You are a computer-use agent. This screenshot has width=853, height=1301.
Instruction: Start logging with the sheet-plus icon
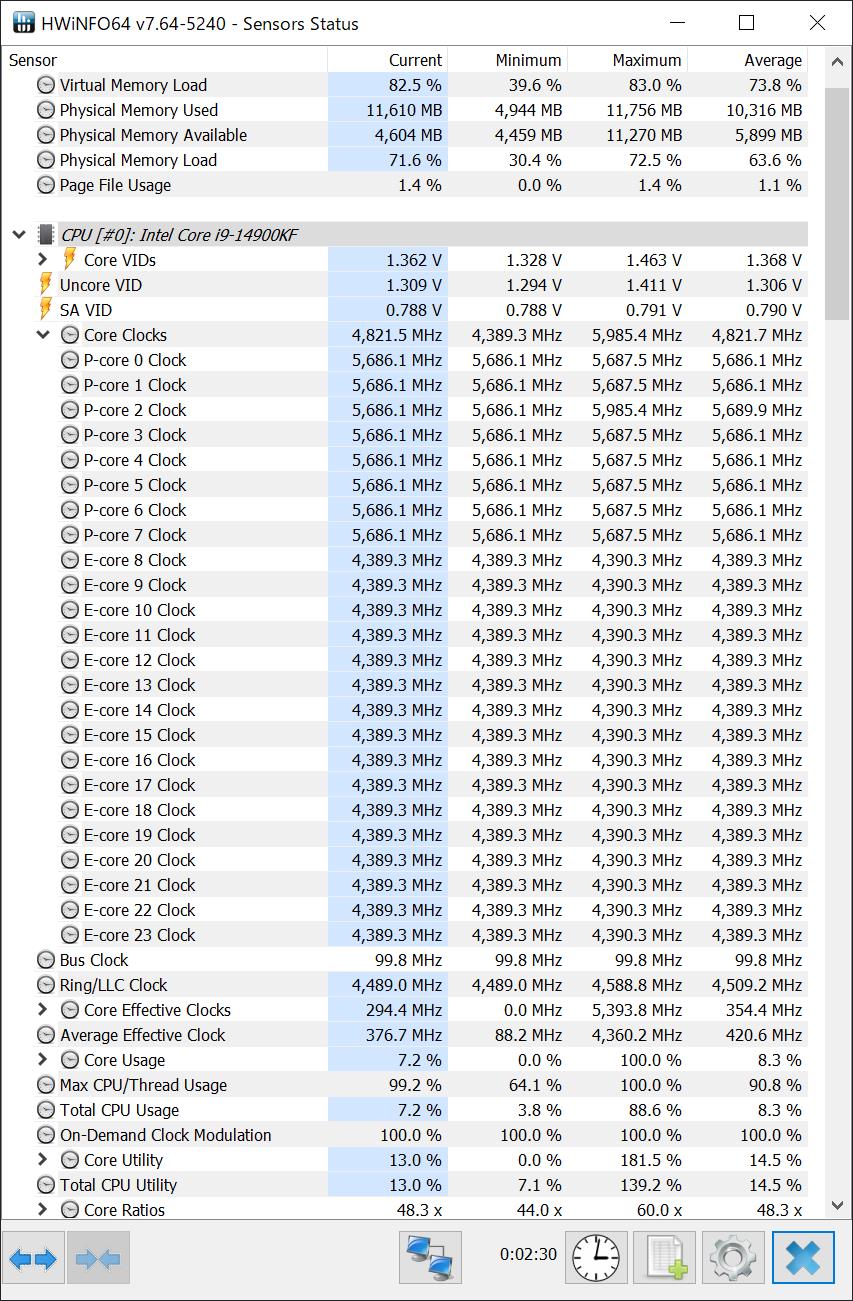pyautogui.click(x=665, y=1257)
